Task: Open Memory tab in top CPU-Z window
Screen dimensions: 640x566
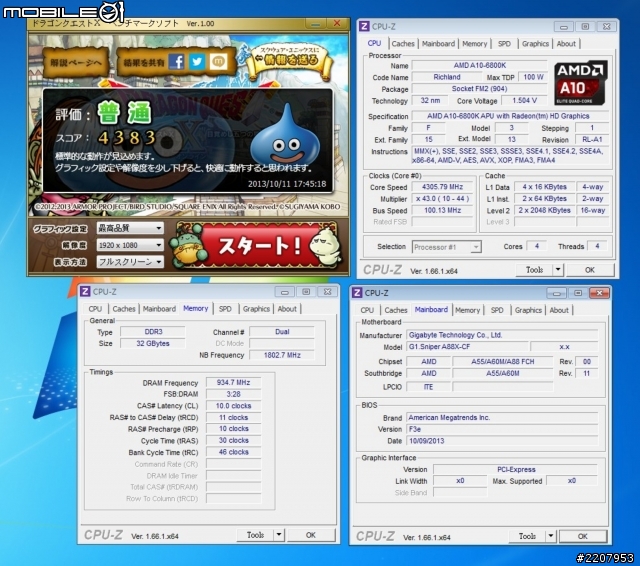Action: [474, 44]
